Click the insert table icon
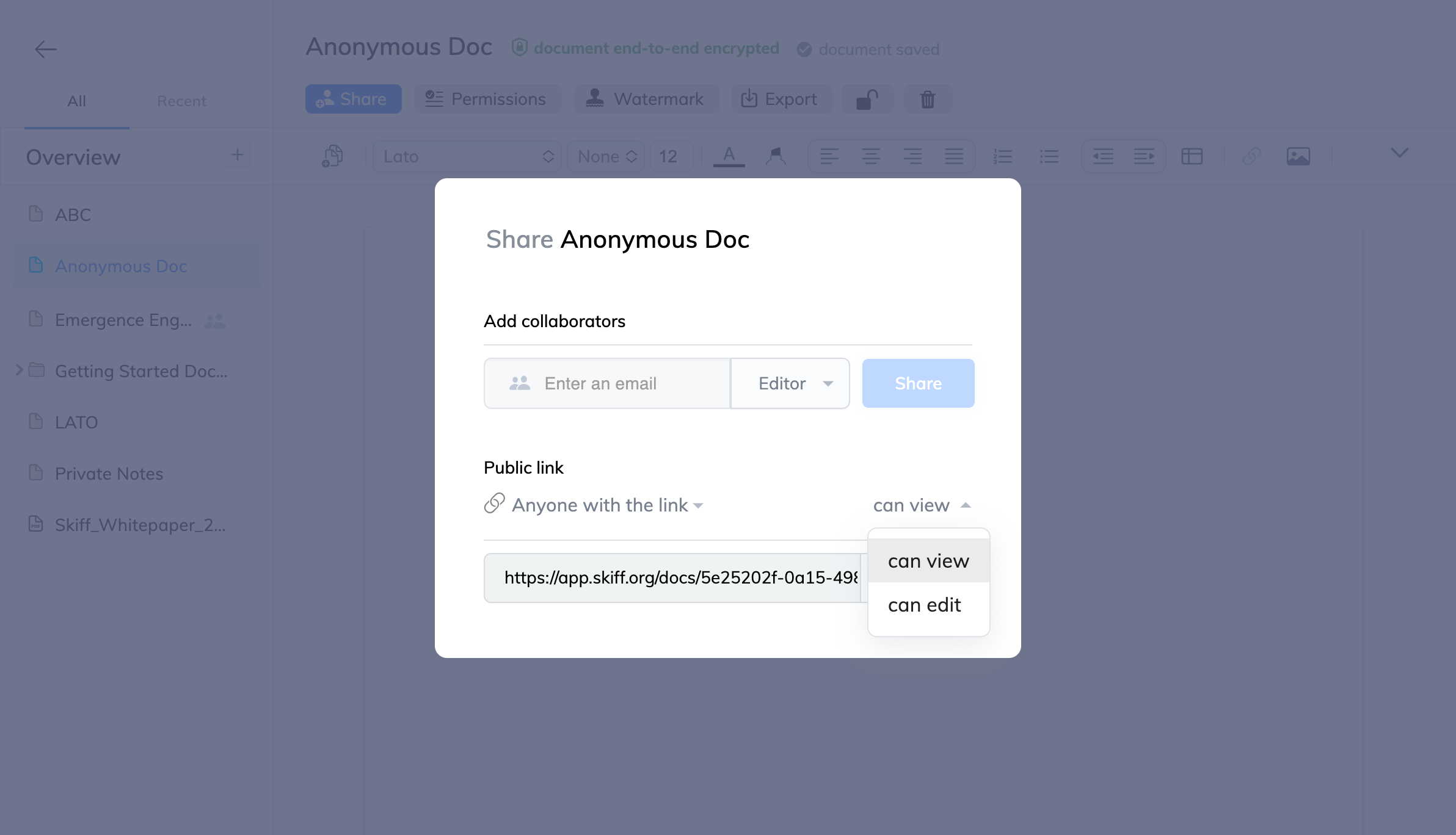The image size is (1456, 835). 1192,156
